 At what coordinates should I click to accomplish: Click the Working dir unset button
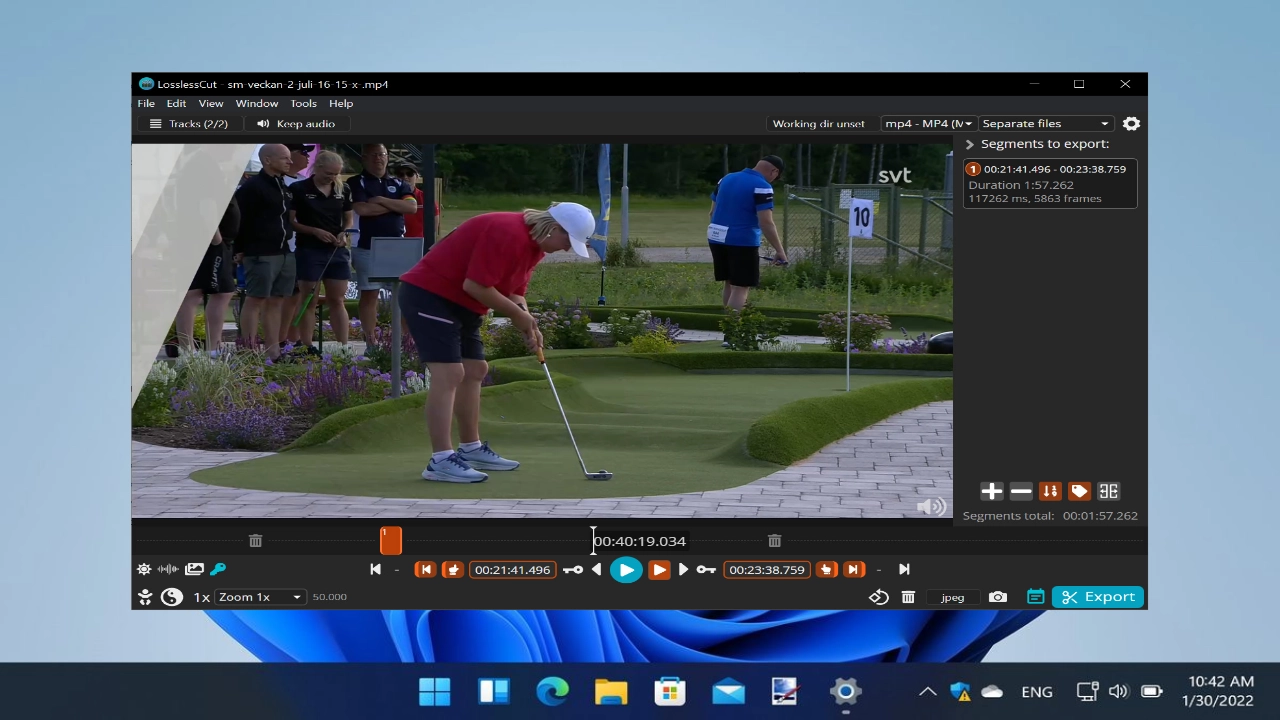[818, 124]
